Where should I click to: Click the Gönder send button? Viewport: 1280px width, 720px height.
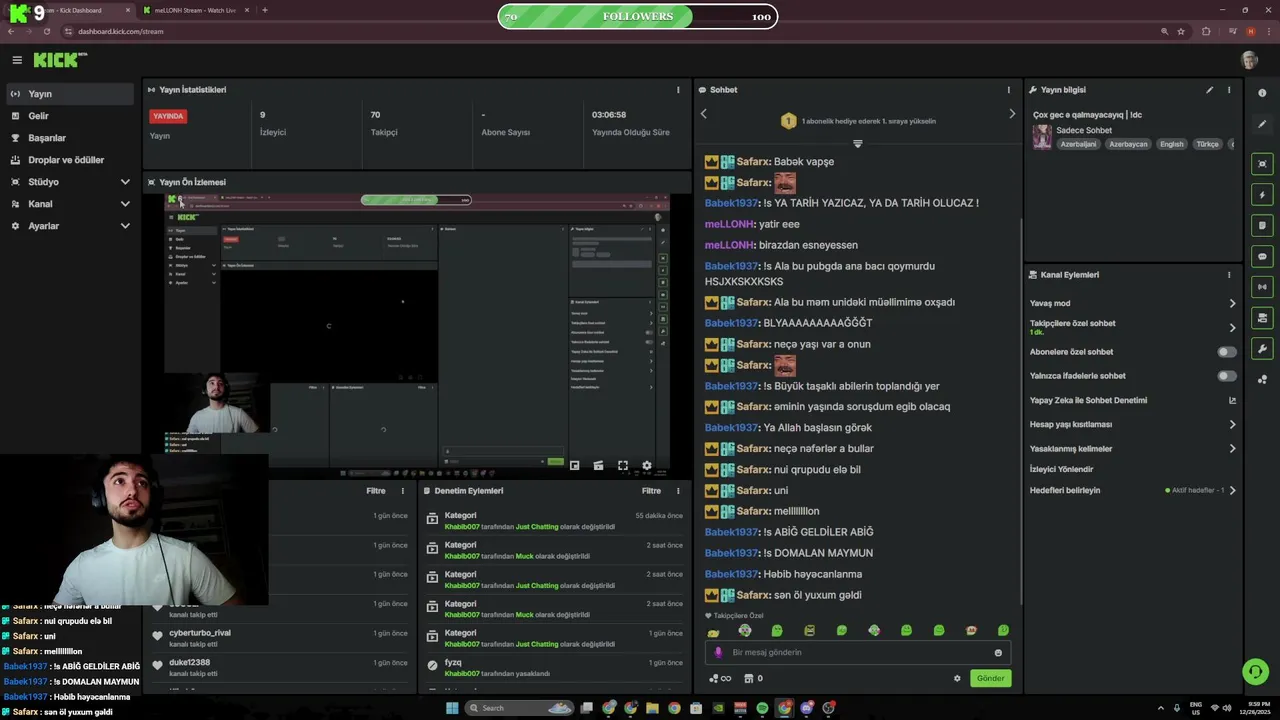[x=990, y=678]
